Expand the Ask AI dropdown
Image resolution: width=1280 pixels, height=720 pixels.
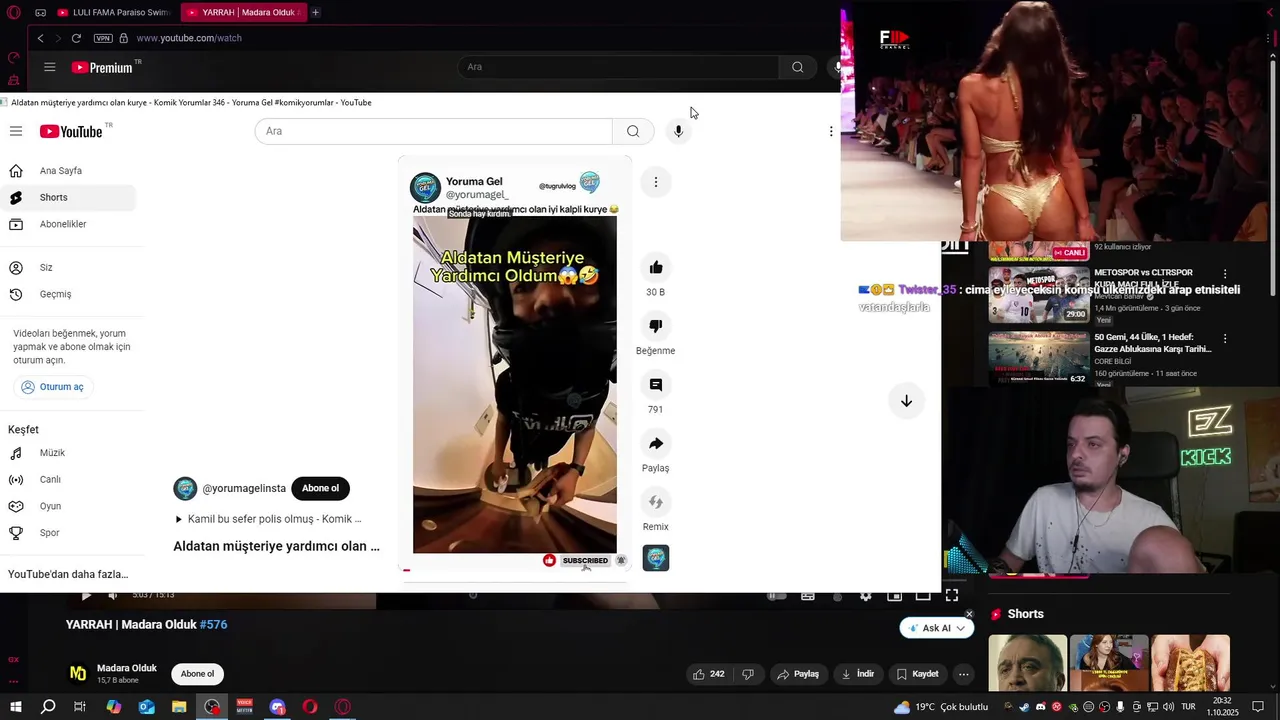pos(961,628)
